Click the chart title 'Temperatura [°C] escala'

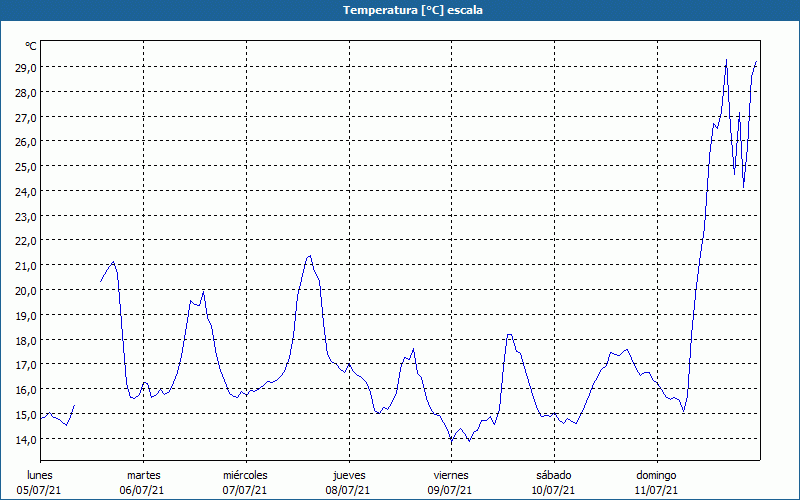(413, 10)
